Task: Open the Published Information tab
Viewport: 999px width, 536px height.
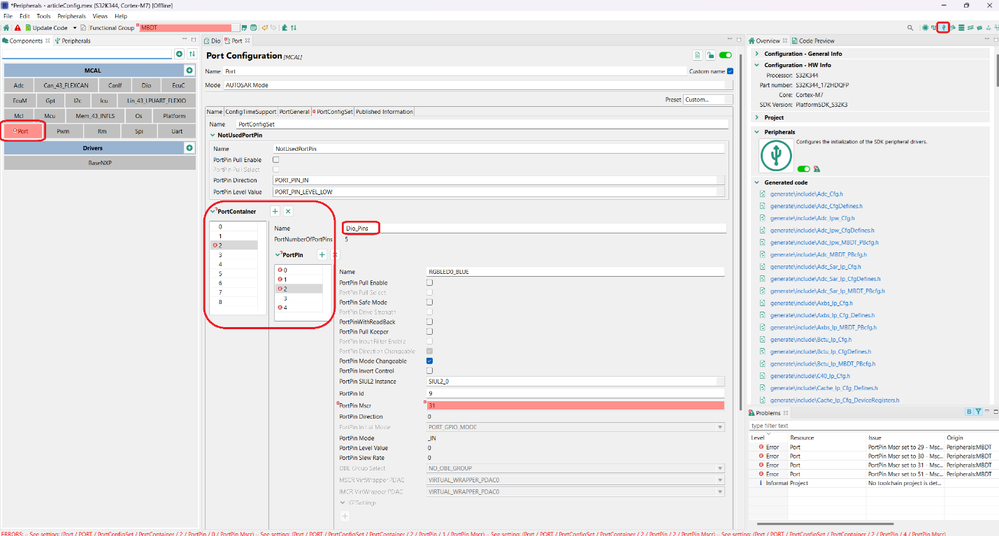Action: pyautogui.click(x=384, y=112)
